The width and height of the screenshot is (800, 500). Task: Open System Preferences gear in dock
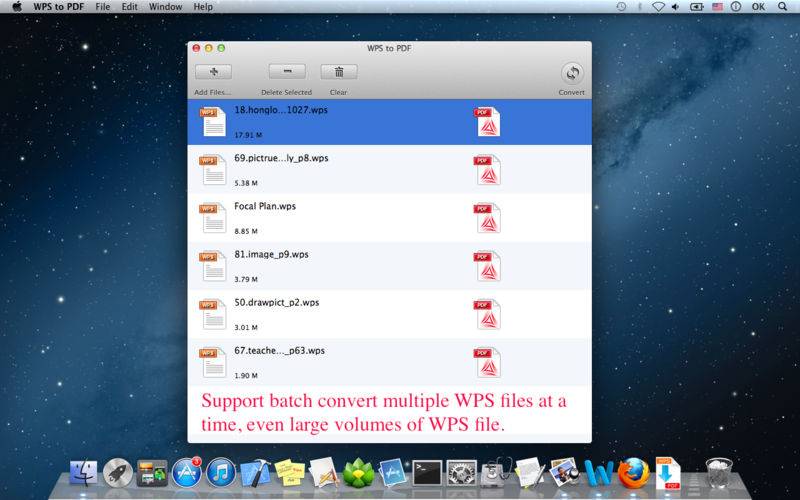pyautogui.click(x=461, y=473)
